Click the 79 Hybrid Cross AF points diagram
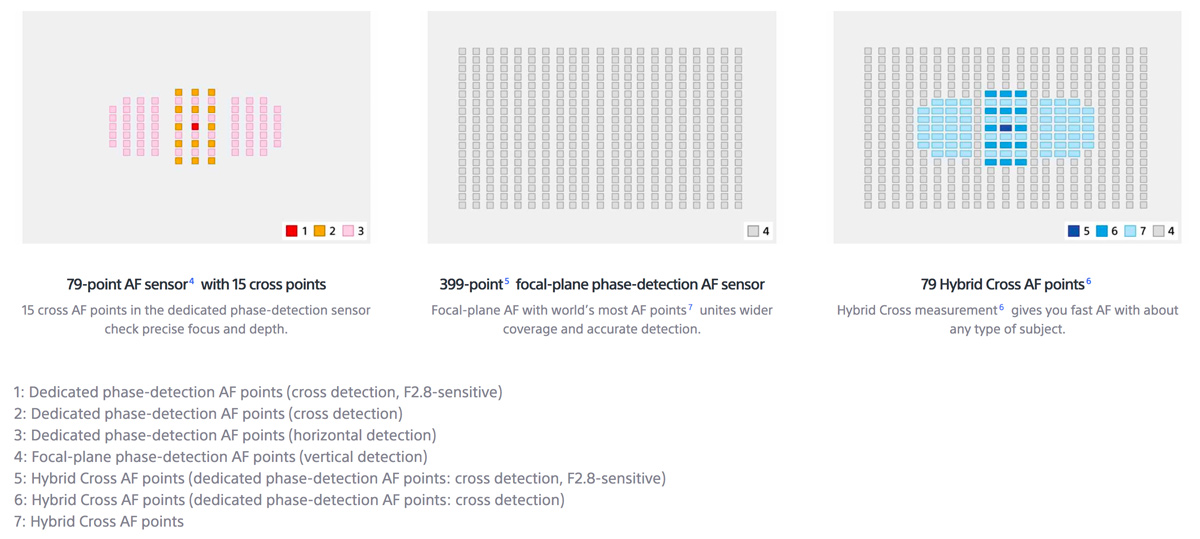The width and height of the screenshot is (1200, 539). (1007, 127)
